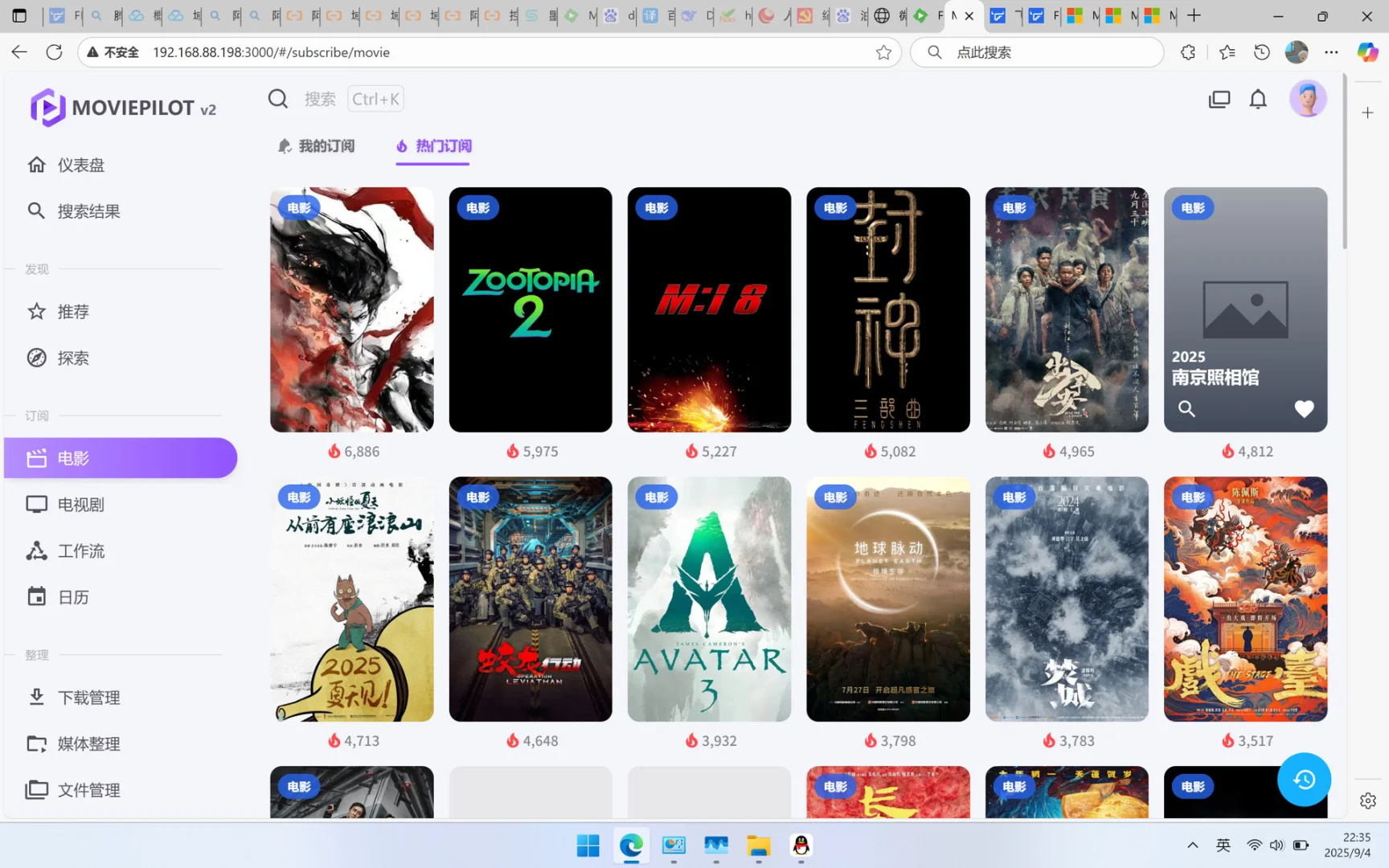The width and height of the screenshot is (1389, 868).
Task: Open the M:I 8 movie poster
Action: (x=709, y=309)
